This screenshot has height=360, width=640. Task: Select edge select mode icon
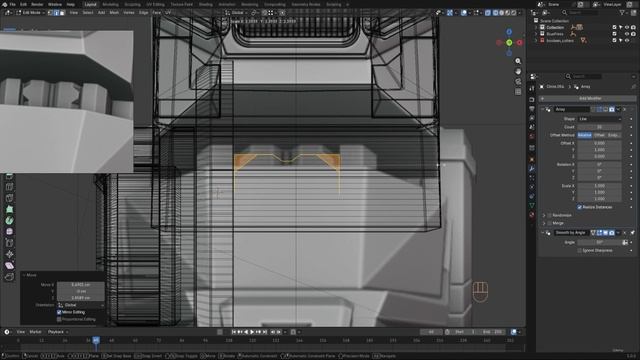point(56,13)
